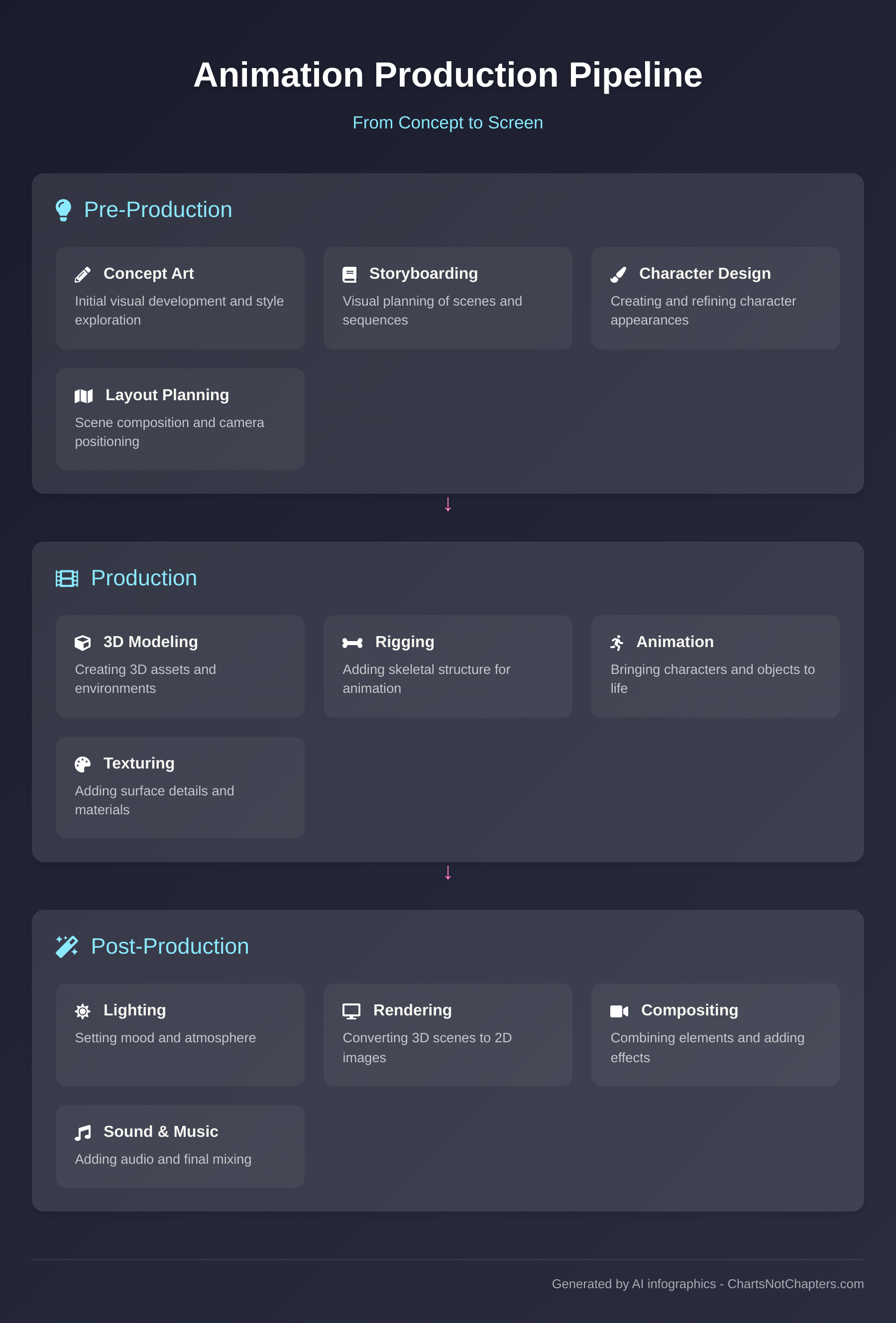This screenshot has height=1323, width=896.
Task: Expand the arrow below Pre-Production section
Action: [448, 504]
